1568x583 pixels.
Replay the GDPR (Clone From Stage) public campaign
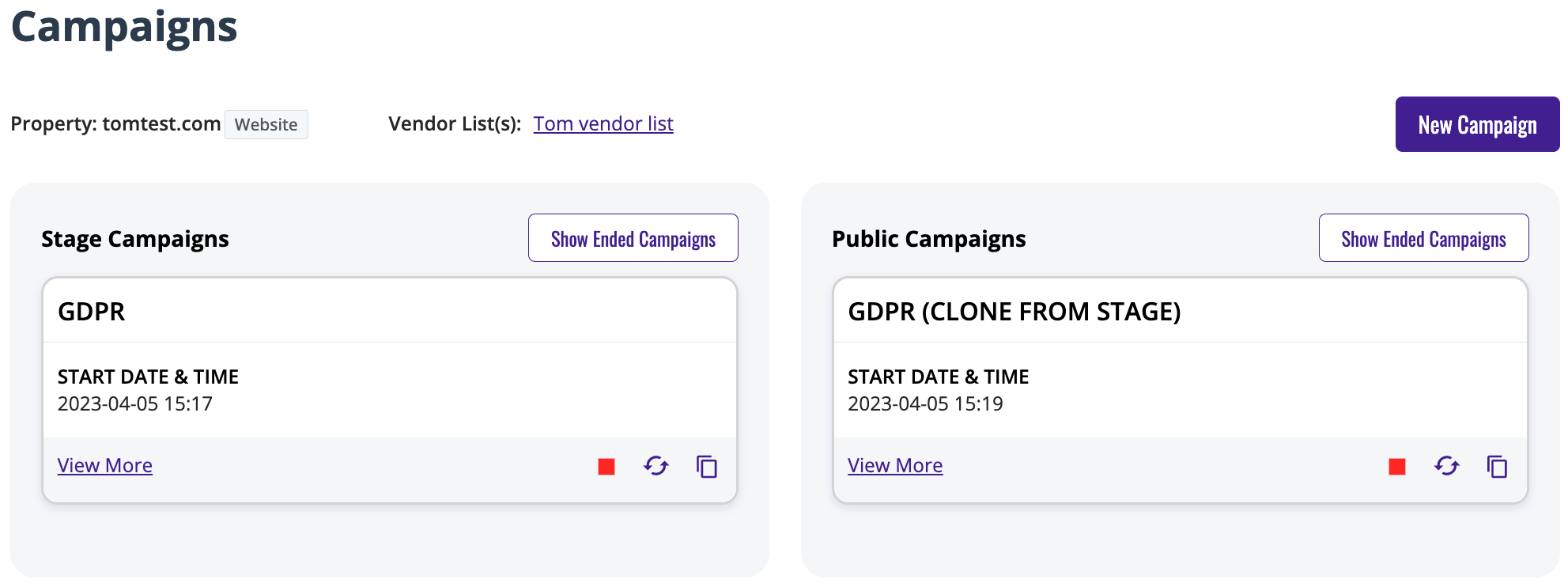point(1447,466)
